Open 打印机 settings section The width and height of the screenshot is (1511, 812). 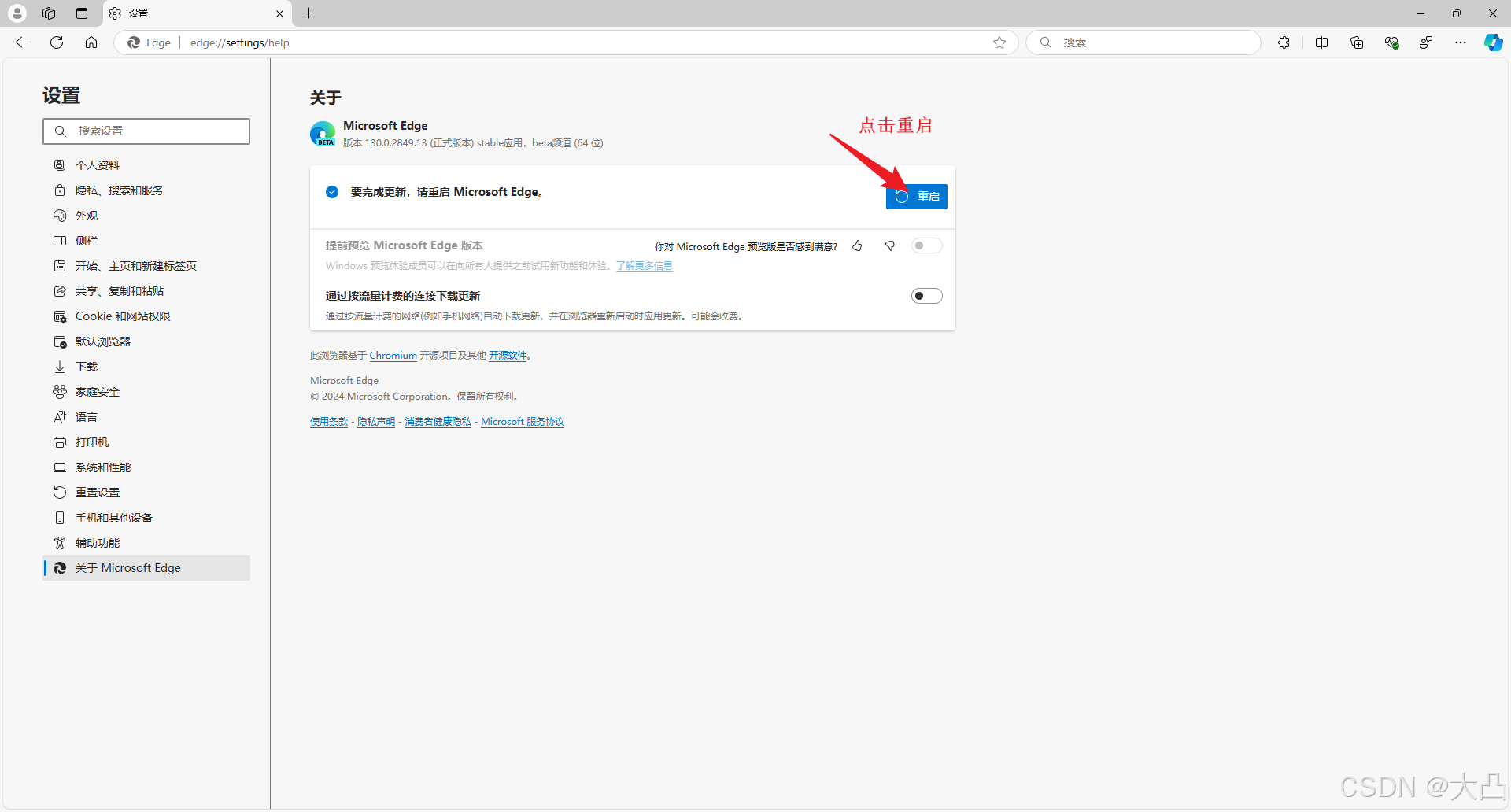146,442
